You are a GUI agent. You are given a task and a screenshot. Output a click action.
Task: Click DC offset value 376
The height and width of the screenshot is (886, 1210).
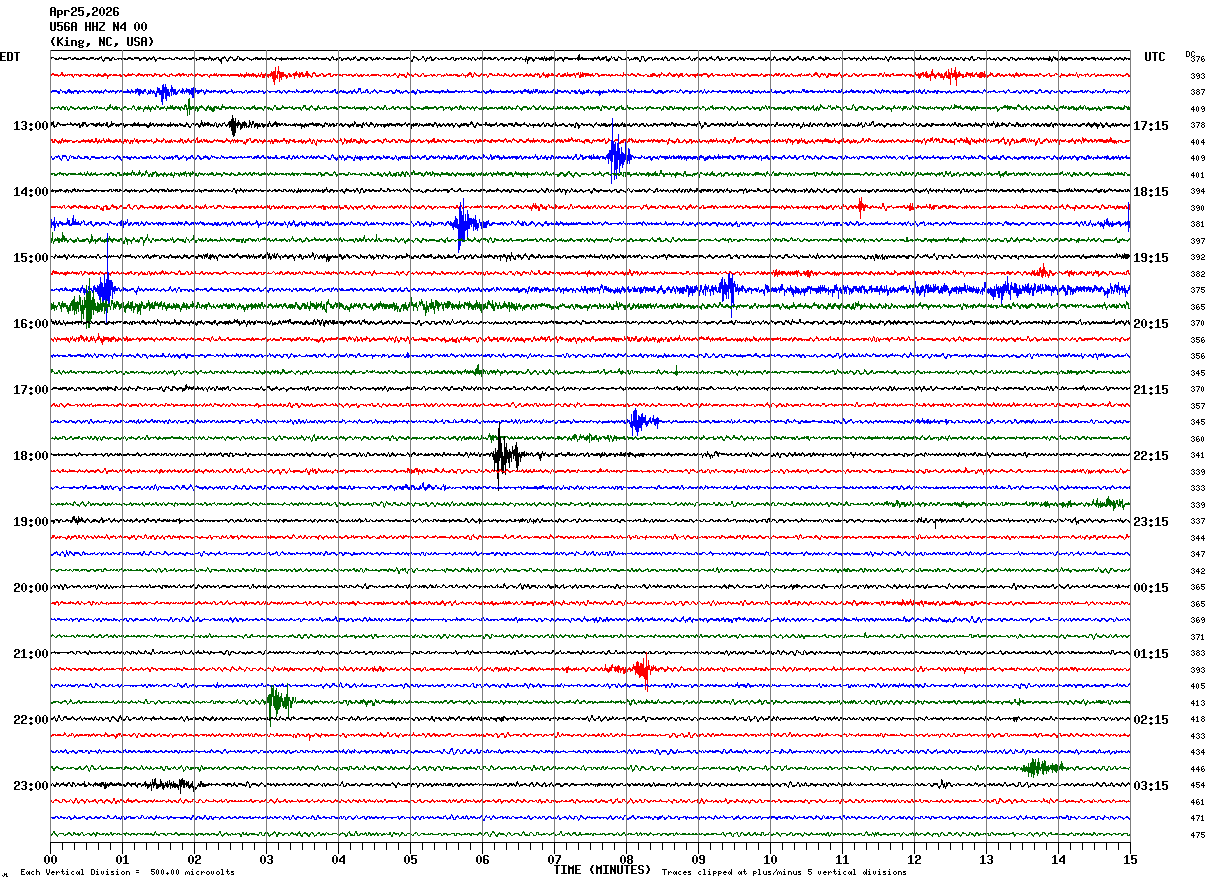click(x=1197, y=60)
